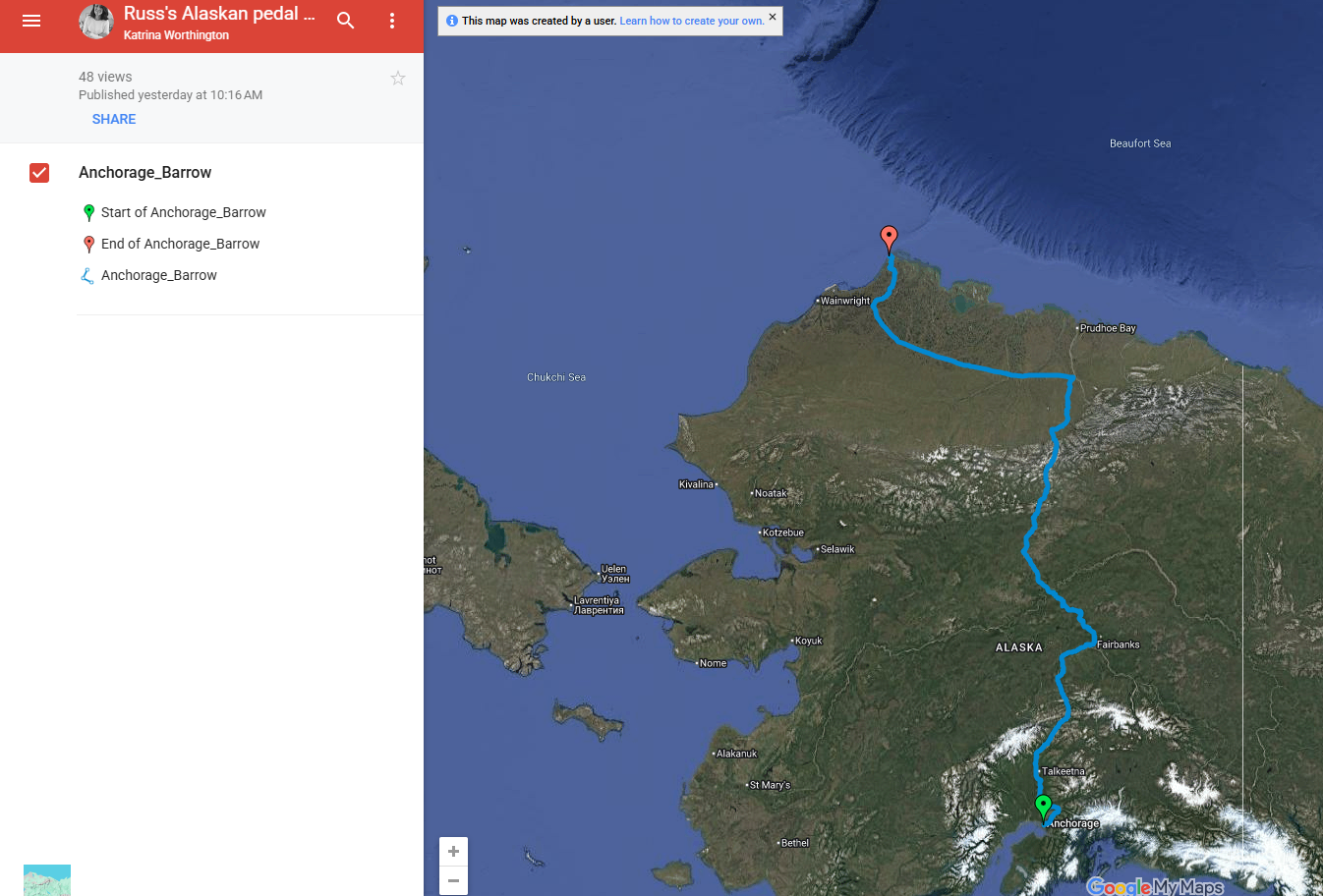The height and width of the screenshot is (896, 1323).
Task: Click the Noatak map label
Action: [x=771, y=493]
